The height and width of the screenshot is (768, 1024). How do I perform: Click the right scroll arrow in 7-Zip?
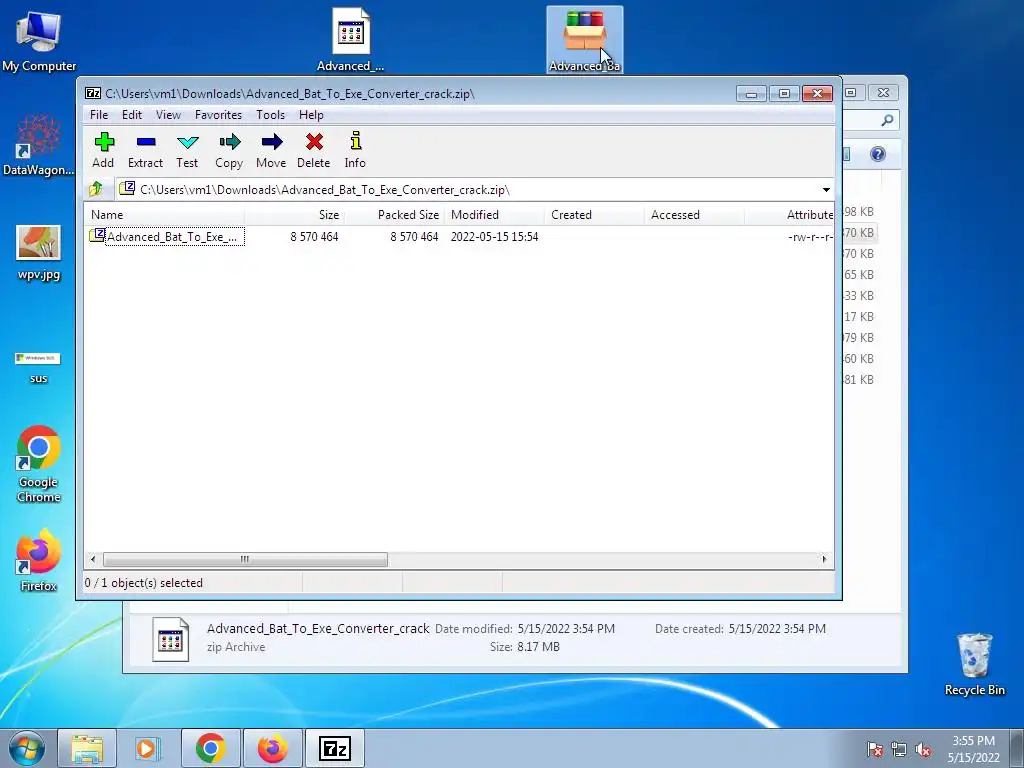pos(824,560)
